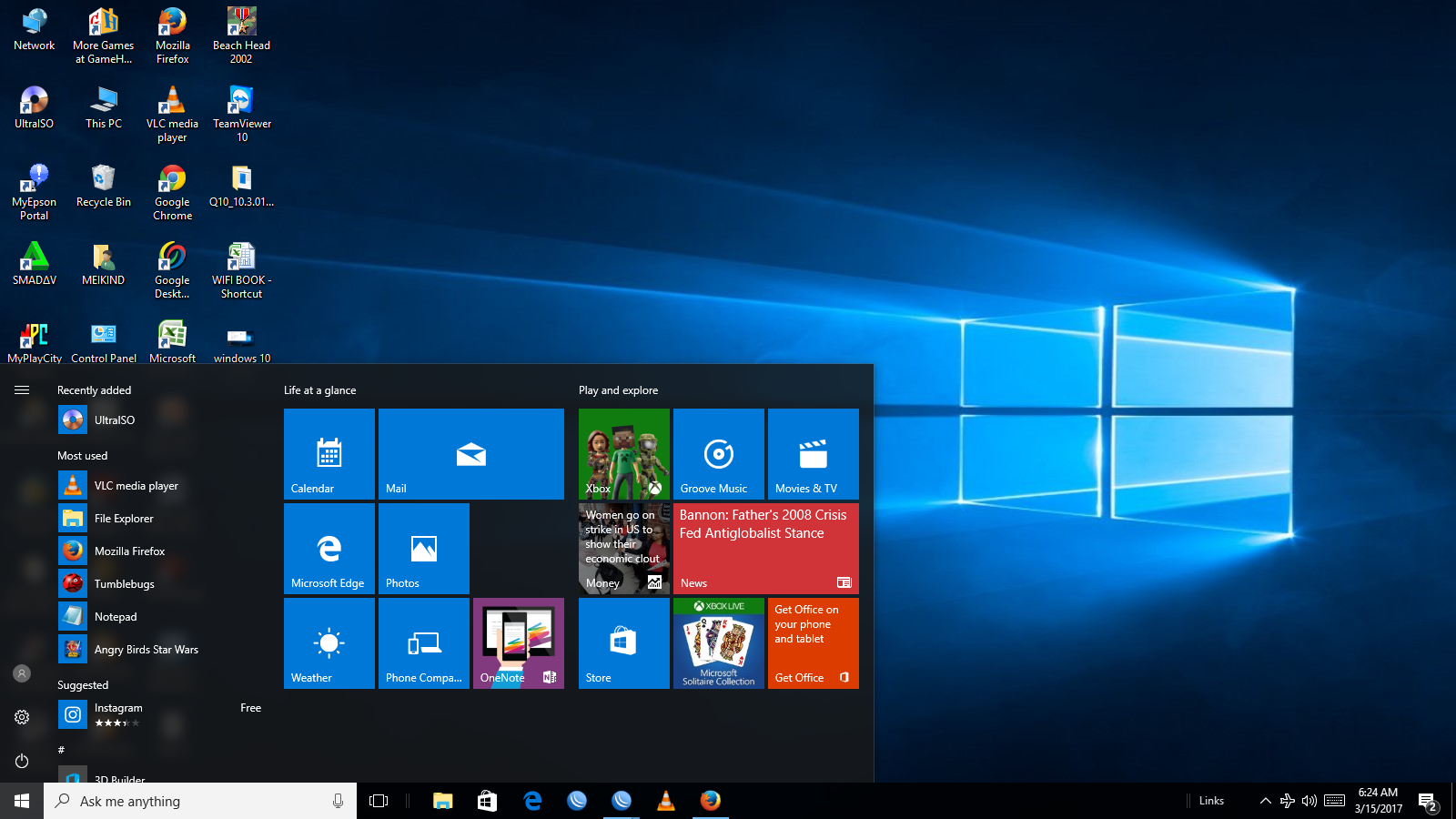Open the Store tile in Start menu
Viewport: 1456px width, 819px height.
pos(624,643)
